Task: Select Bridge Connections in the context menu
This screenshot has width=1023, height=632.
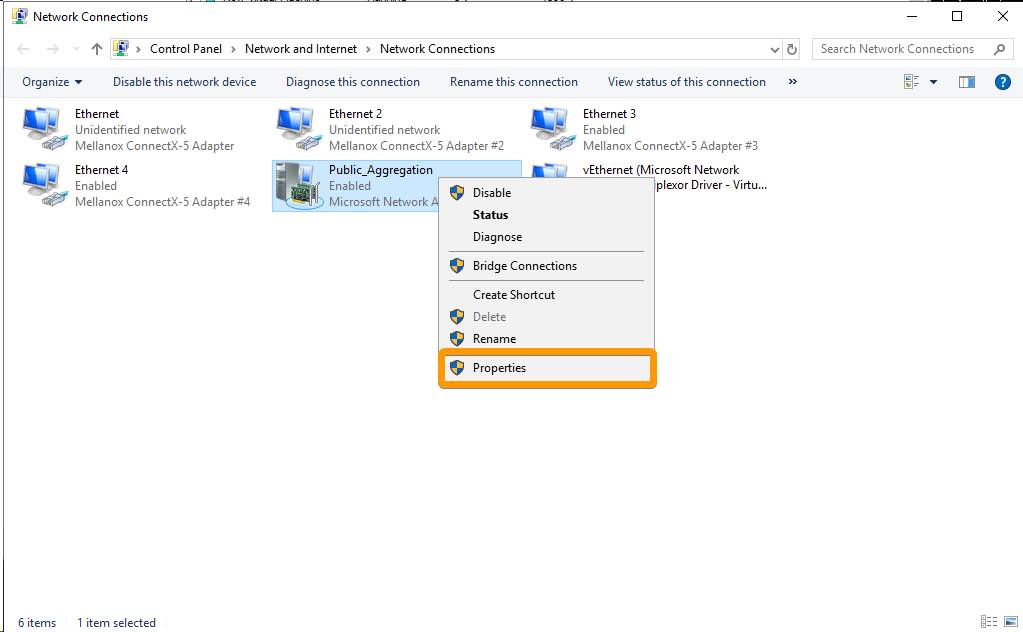Action: (x=522, y=265)
